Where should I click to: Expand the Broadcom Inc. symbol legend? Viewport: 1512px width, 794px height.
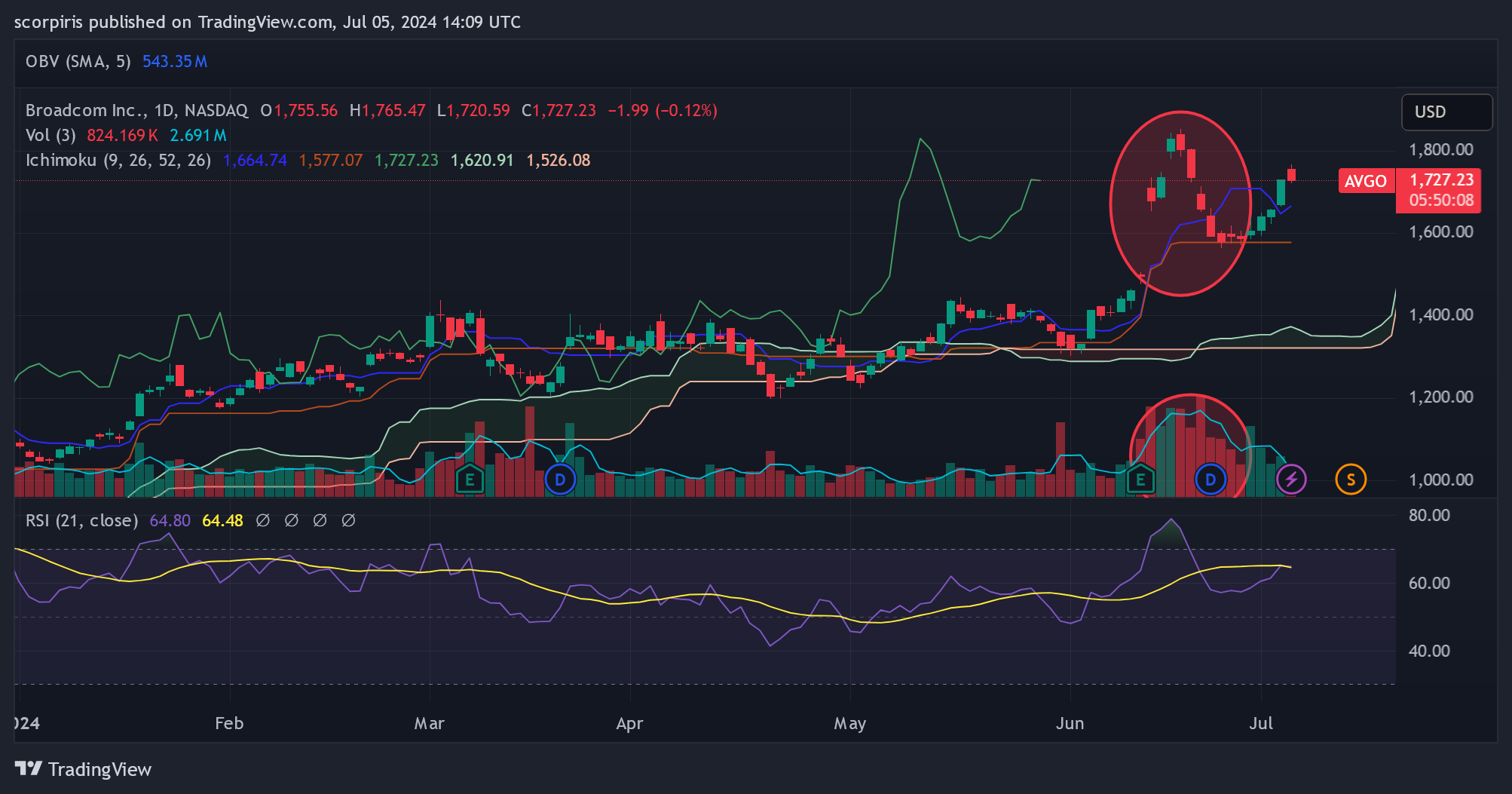point(136,111)
